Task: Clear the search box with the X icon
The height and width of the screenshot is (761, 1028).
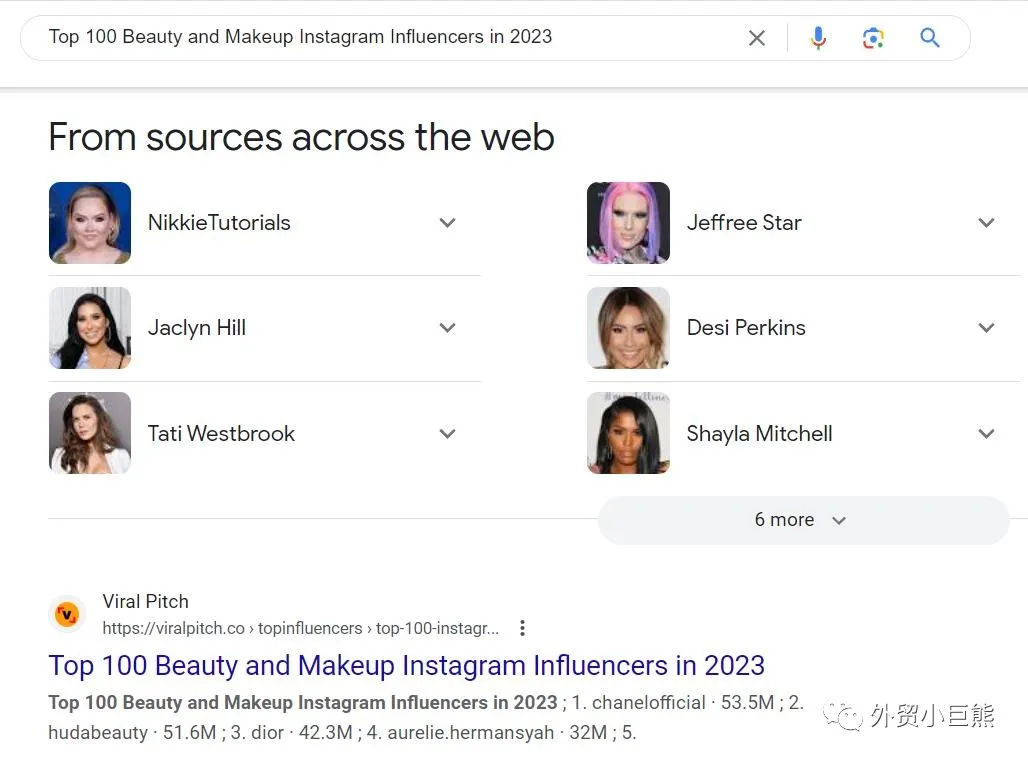Action: coord(757,38)
